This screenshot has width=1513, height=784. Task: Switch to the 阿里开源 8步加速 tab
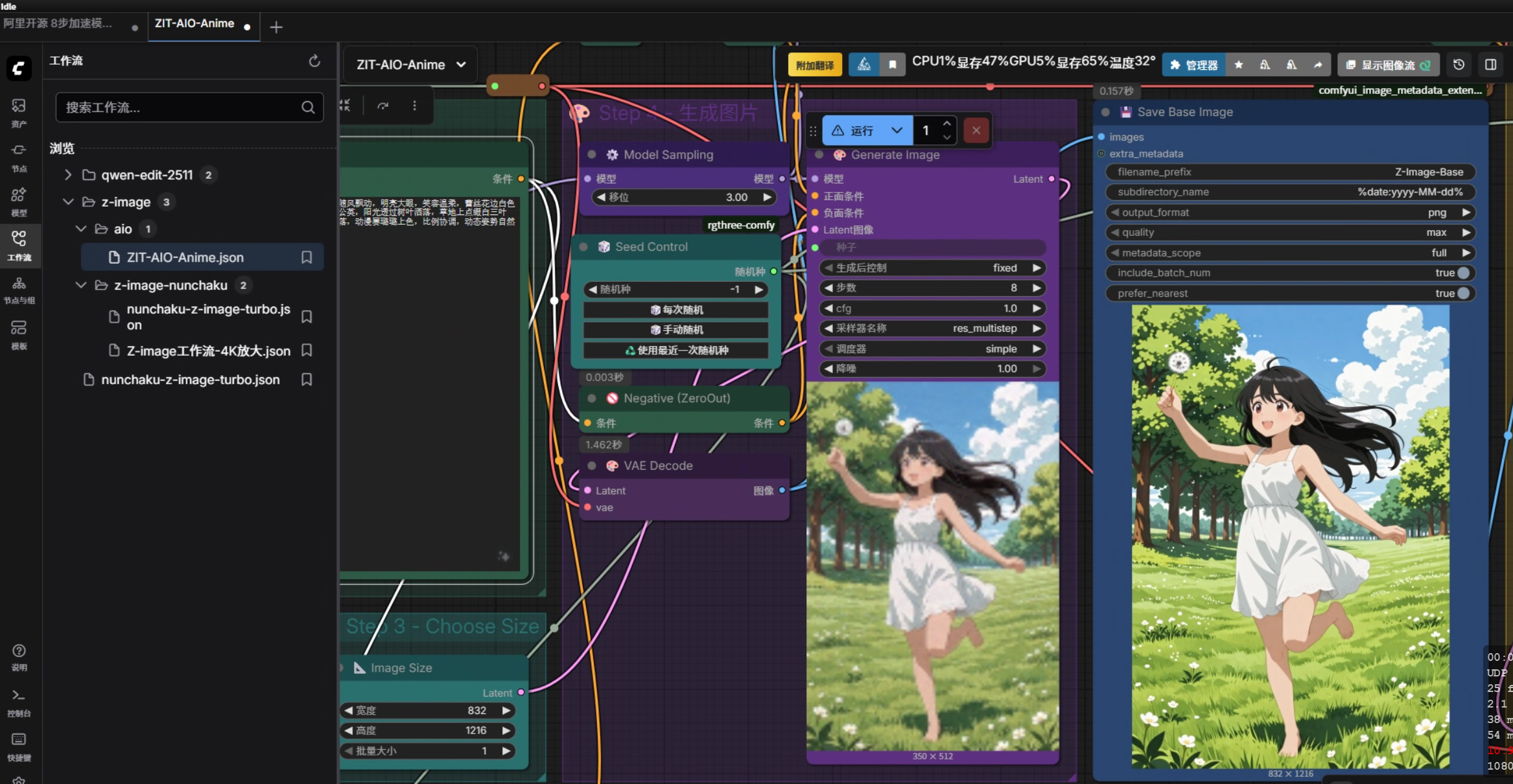coord(58,24)
